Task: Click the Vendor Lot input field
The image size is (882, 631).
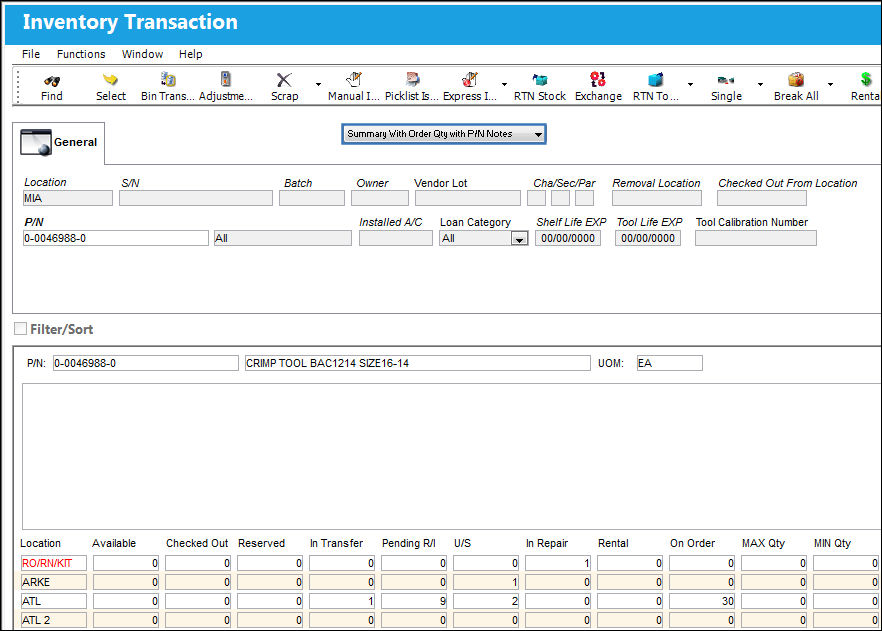Action: (x=467, y=198)
